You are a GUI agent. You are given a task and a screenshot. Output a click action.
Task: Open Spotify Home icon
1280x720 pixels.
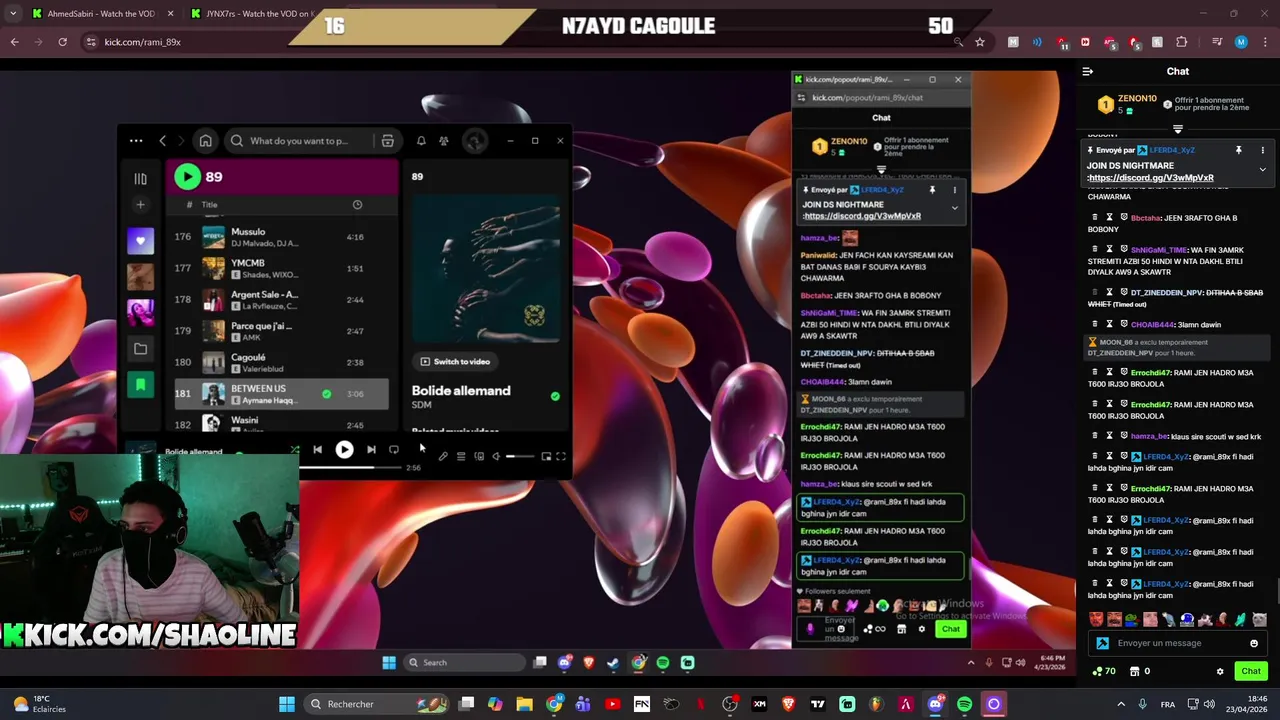pos(205,141)
